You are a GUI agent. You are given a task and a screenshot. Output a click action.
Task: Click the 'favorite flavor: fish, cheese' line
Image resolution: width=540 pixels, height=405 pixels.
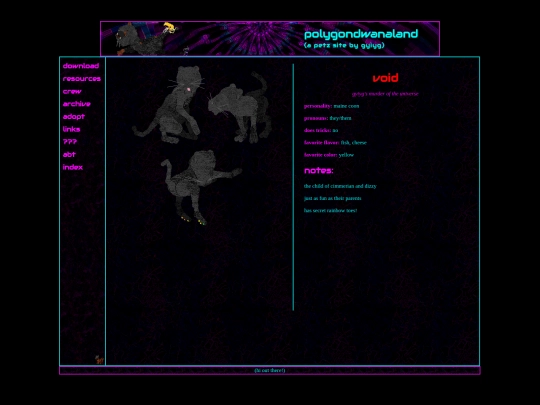tap(335, 143)
